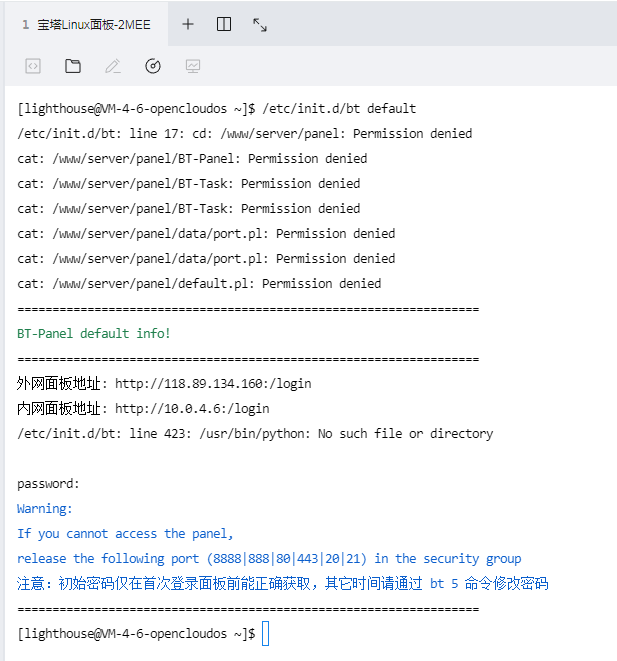Image resolution: width=617 pixels, height=661 pixels.
Task: Click the blue 'Warning:' line
Action: tap(45, 509)
